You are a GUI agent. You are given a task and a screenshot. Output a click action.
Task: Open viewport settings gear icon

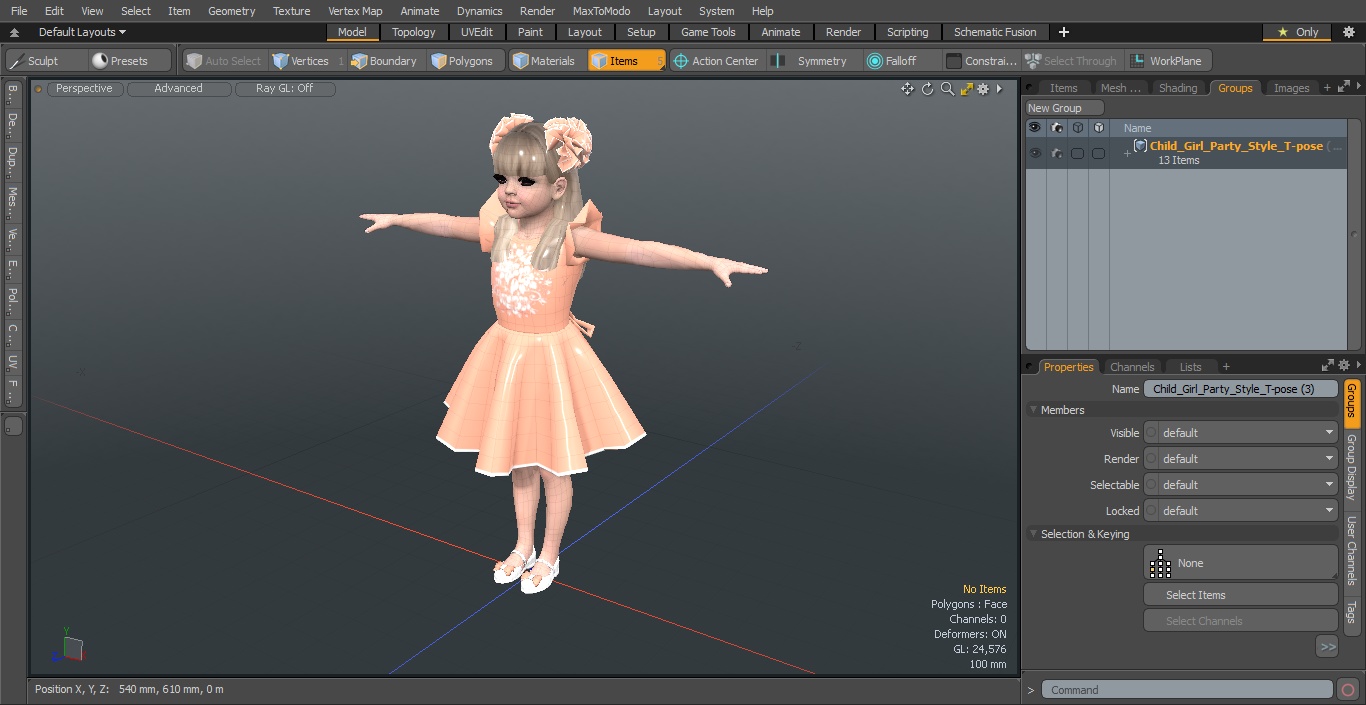983,89
